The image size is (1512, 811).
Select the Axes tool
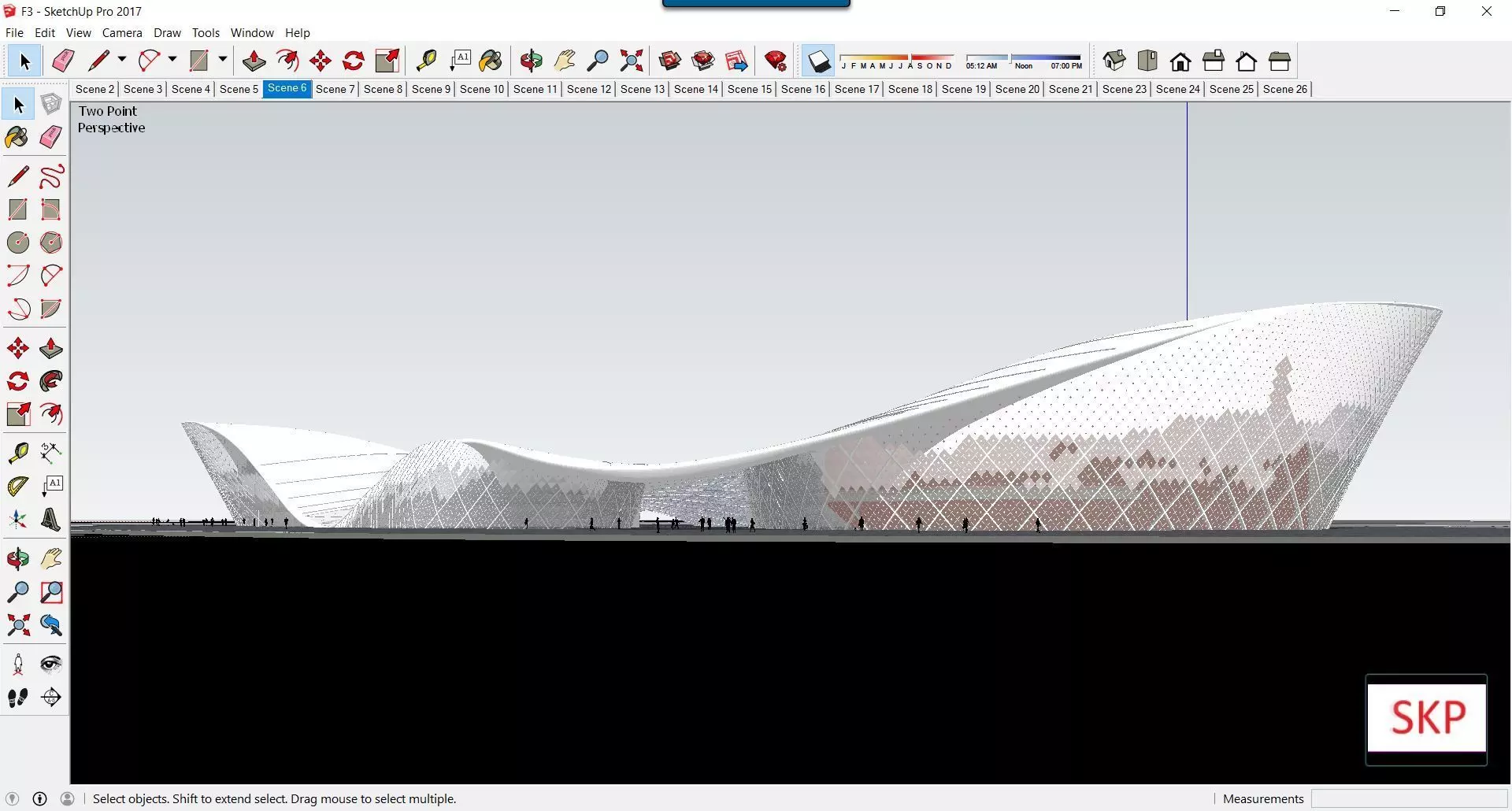(18, 520)
